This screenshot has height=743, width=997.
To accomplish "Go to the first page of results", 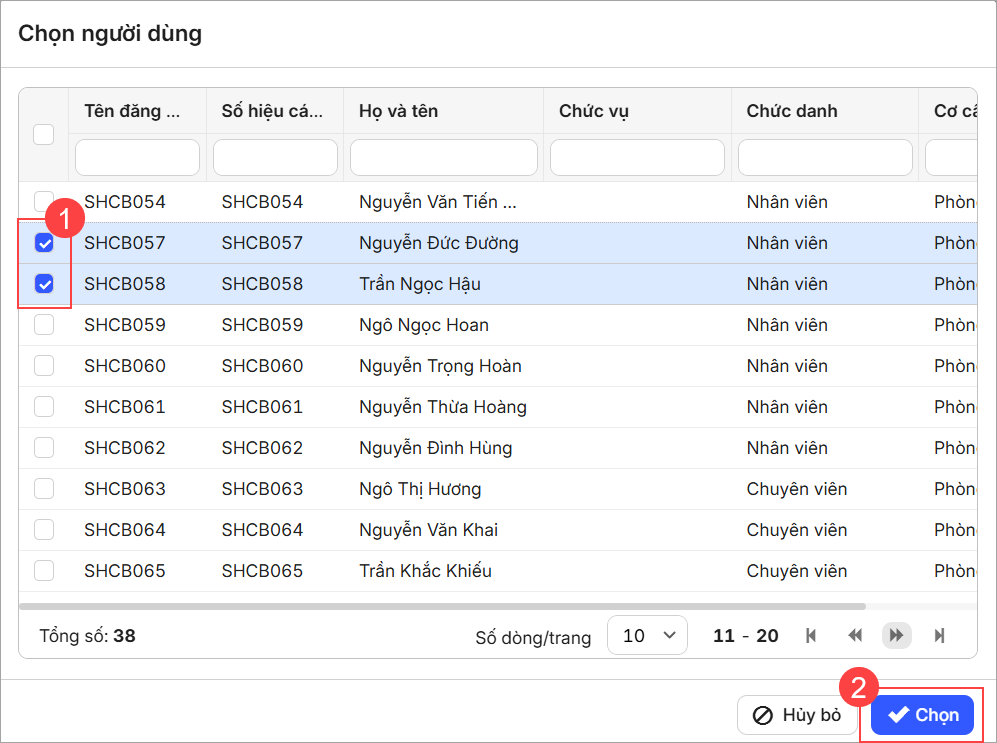I will click(811, 636).
